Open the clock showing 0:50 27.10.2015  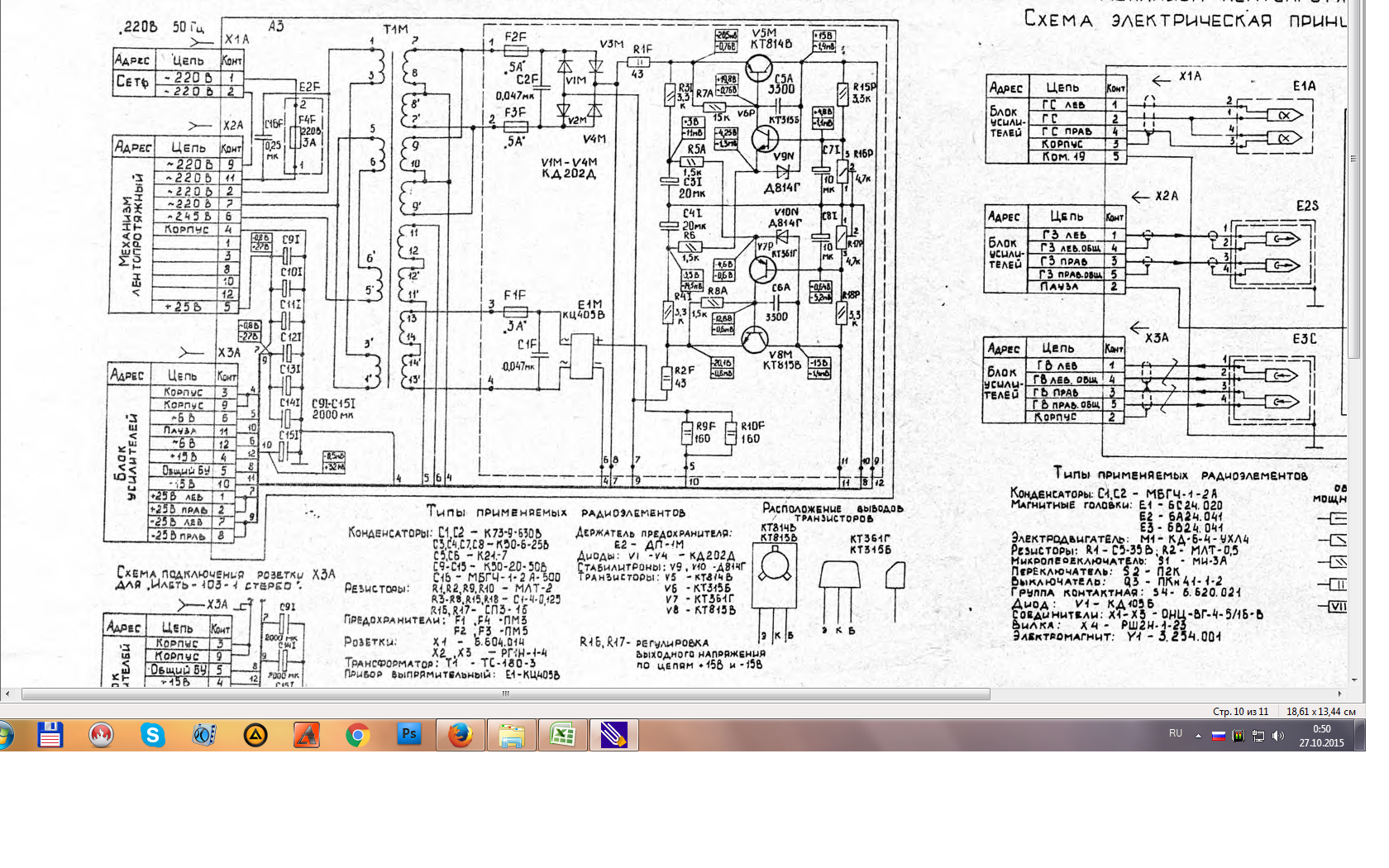point(1321,736)
